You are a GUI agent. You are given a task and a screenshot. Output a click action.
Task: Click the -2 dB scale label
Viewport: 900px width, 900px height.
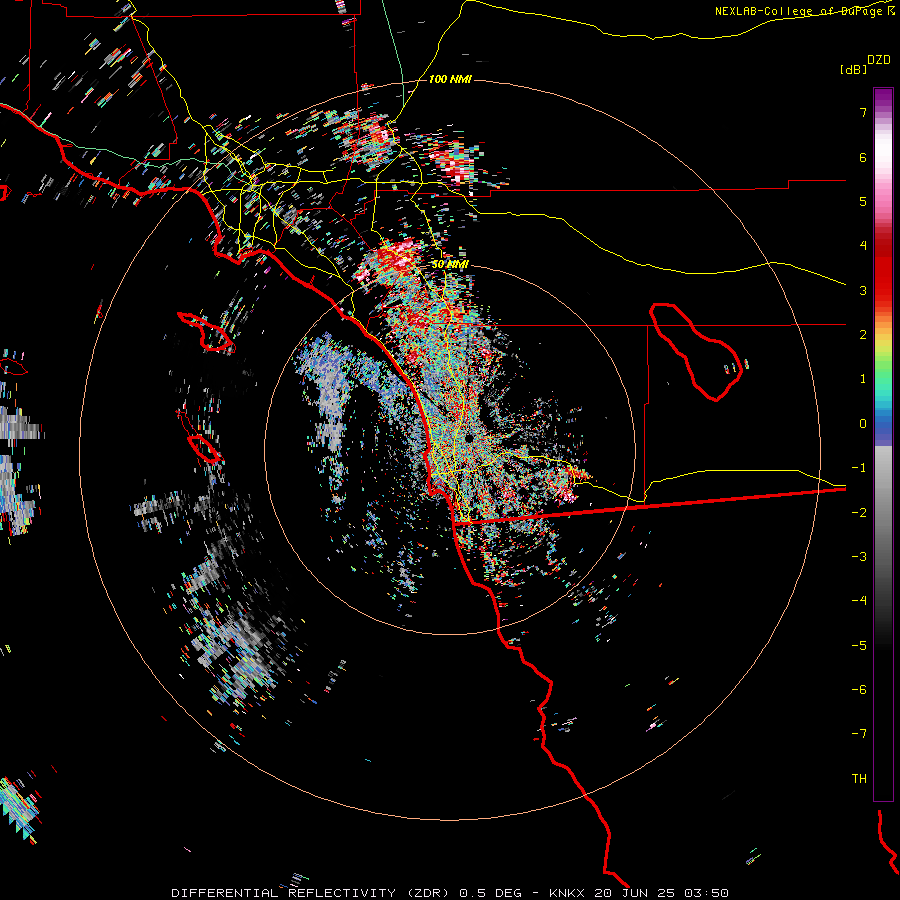pyautogui.click(x=859, y=513)
